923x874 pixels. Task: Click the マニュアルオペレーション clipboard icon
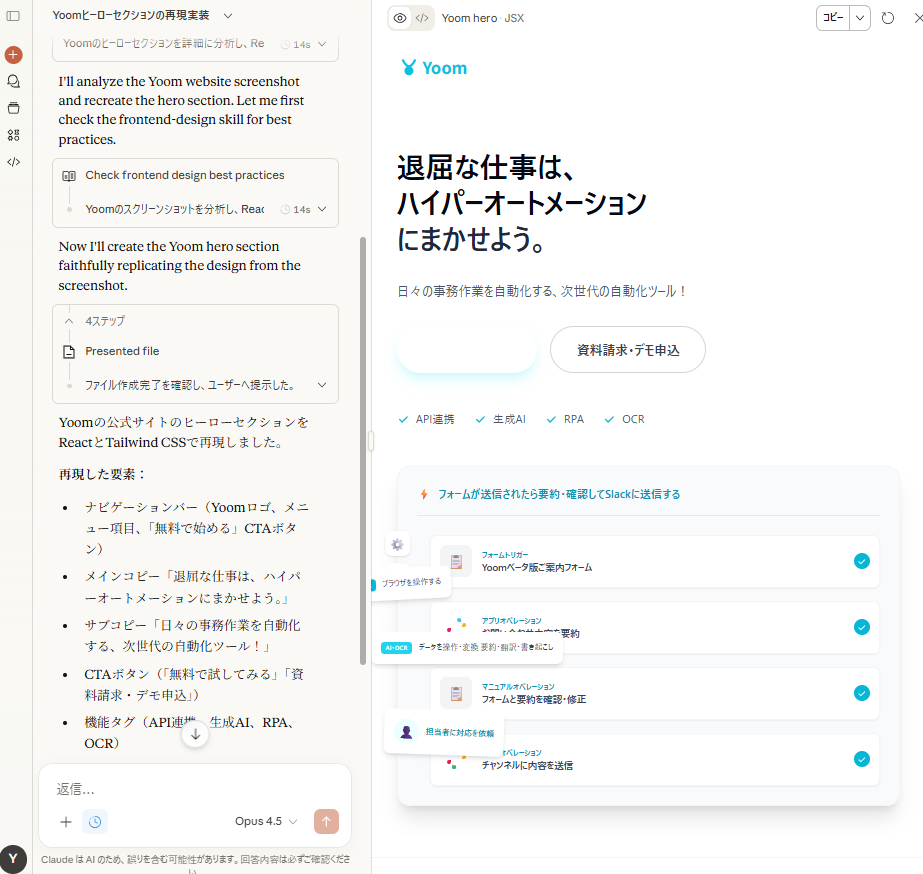[x=456, y=693]
